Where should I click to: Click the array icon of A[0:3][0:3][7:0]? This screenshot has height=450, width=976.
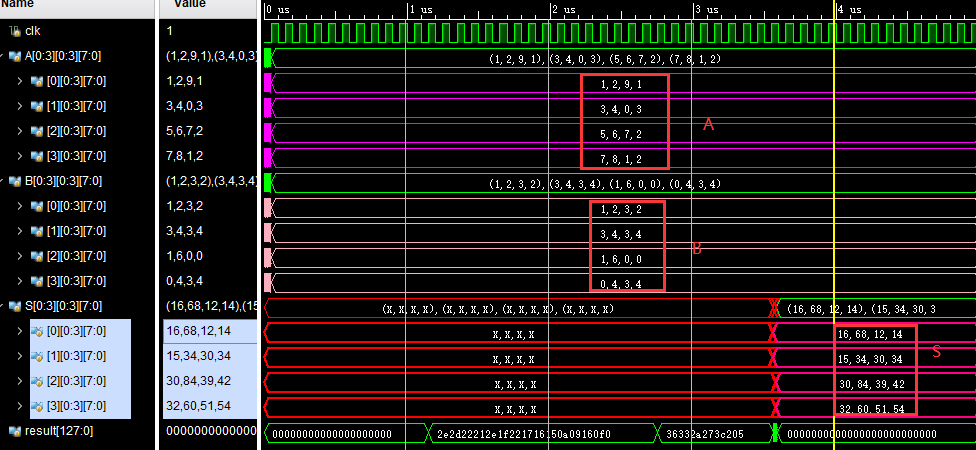click(16, 56)
